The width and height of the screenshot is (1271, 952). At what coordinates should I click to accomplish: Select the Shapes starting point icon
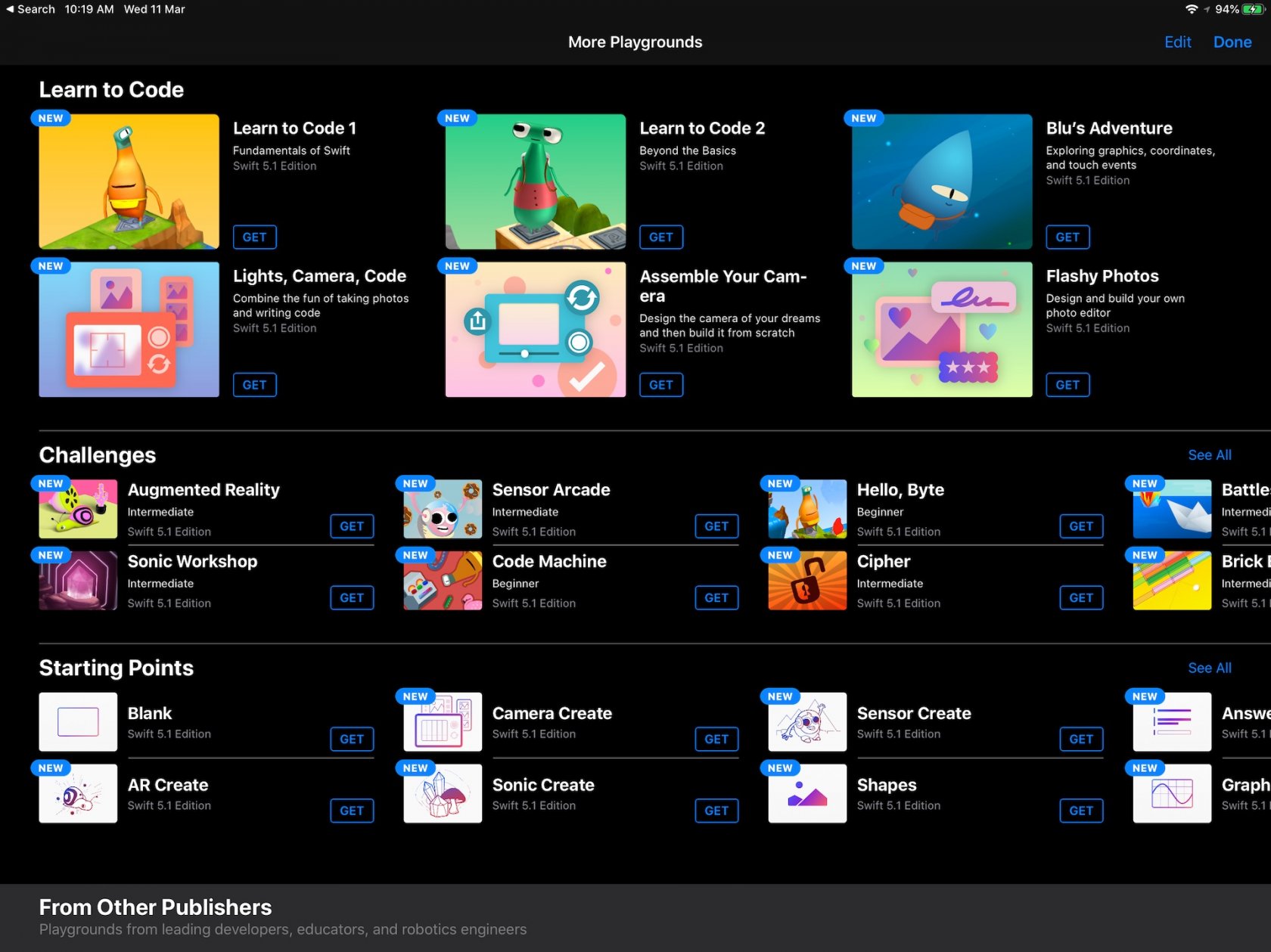click(806, 793)
